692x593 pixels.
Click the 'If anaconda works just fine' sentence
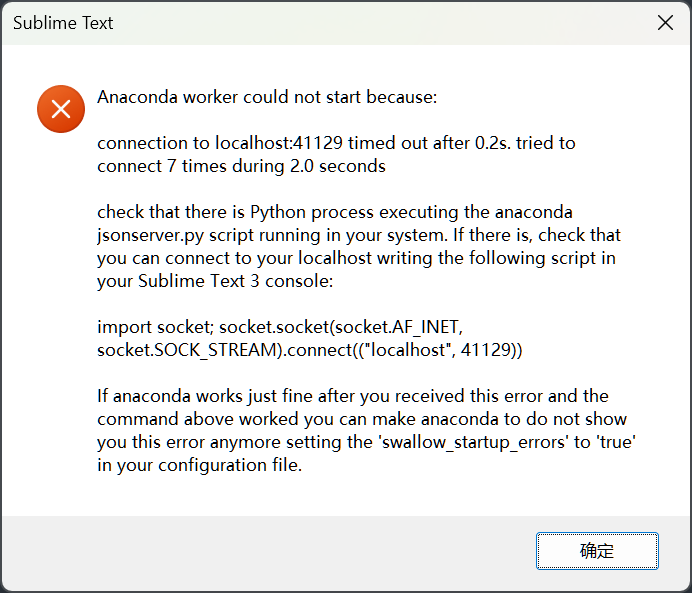pyautogui.click(x=353, y=396)
